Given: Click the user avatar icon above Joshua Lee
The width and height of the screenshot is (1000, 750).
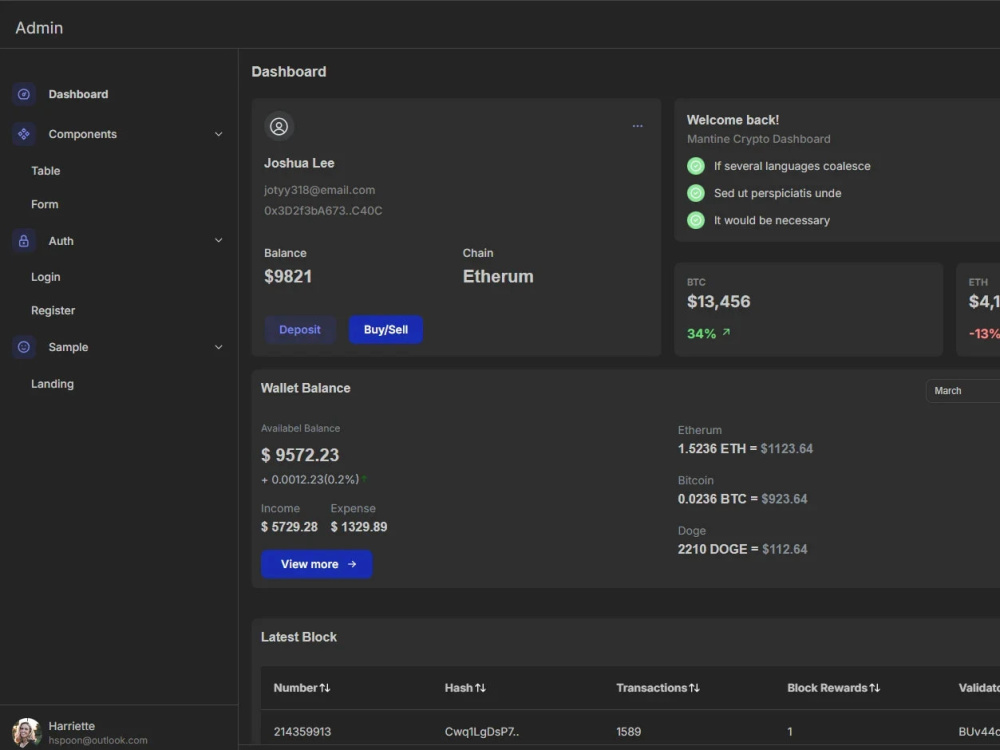Looking at the screenshot, I should tap(279, 126).
